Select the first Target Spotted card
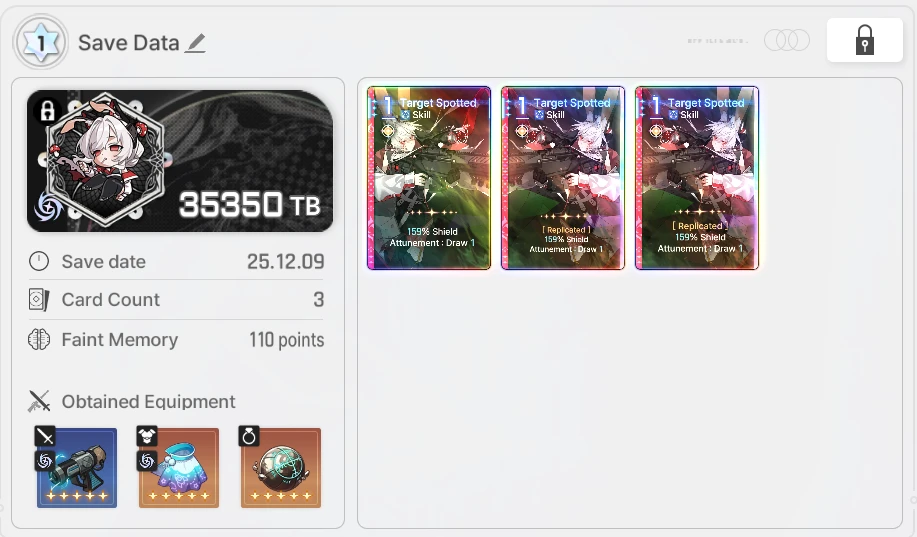Viewport: 917px width, 537px height. tap(429, 178)
